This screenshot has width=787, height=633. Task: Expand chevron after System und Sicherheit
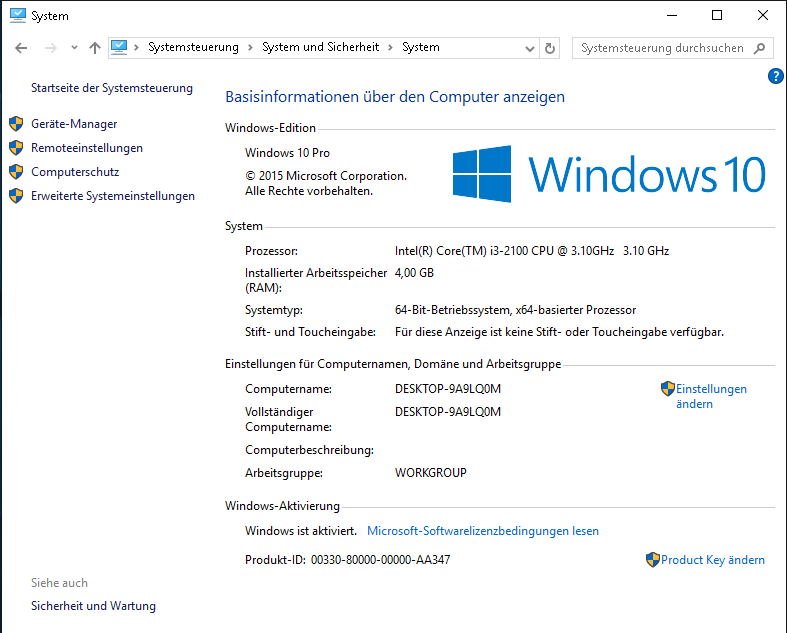[x=390, y=48]
